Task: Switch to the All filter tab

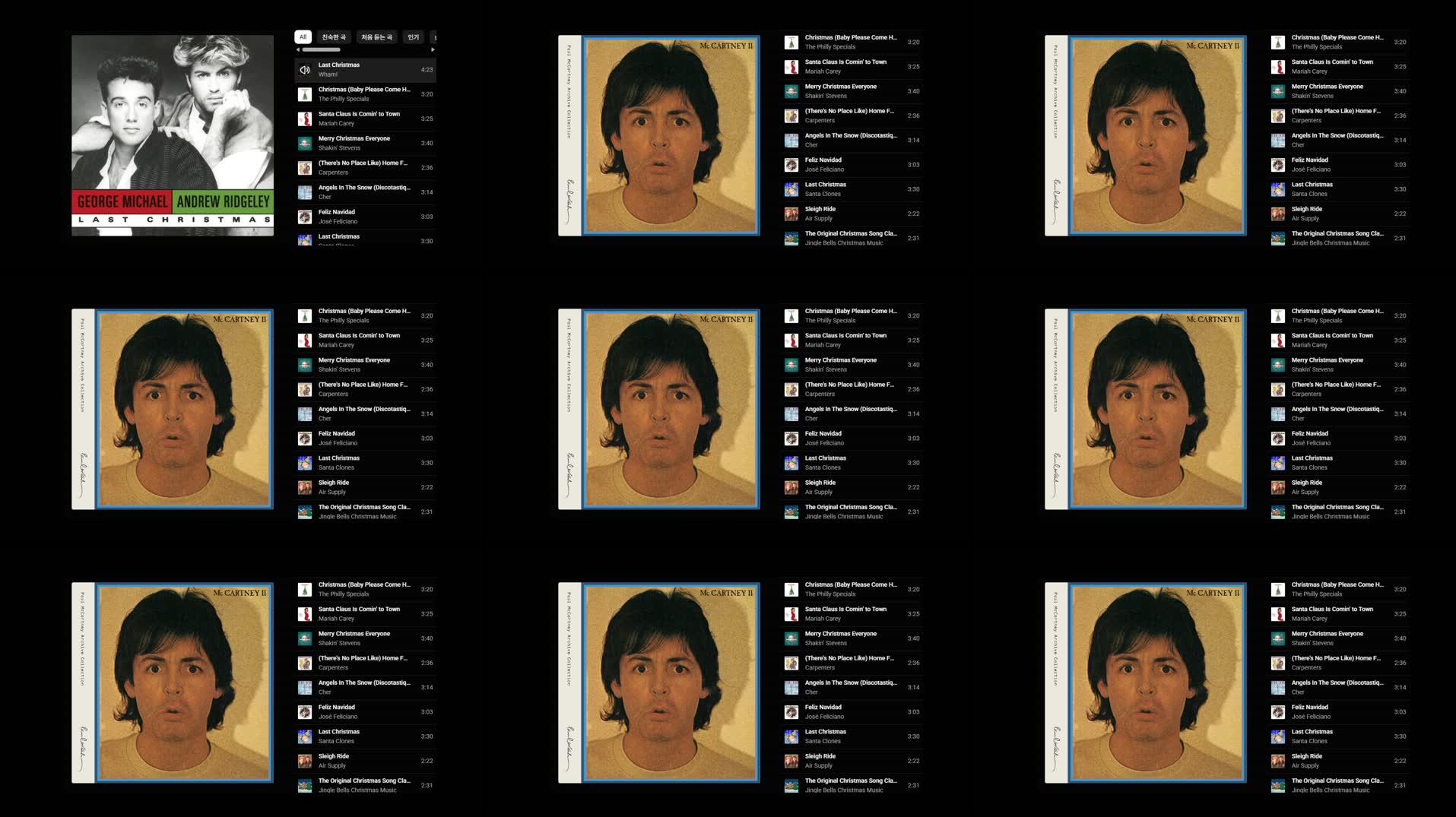Action: click(x=303, y=36)
